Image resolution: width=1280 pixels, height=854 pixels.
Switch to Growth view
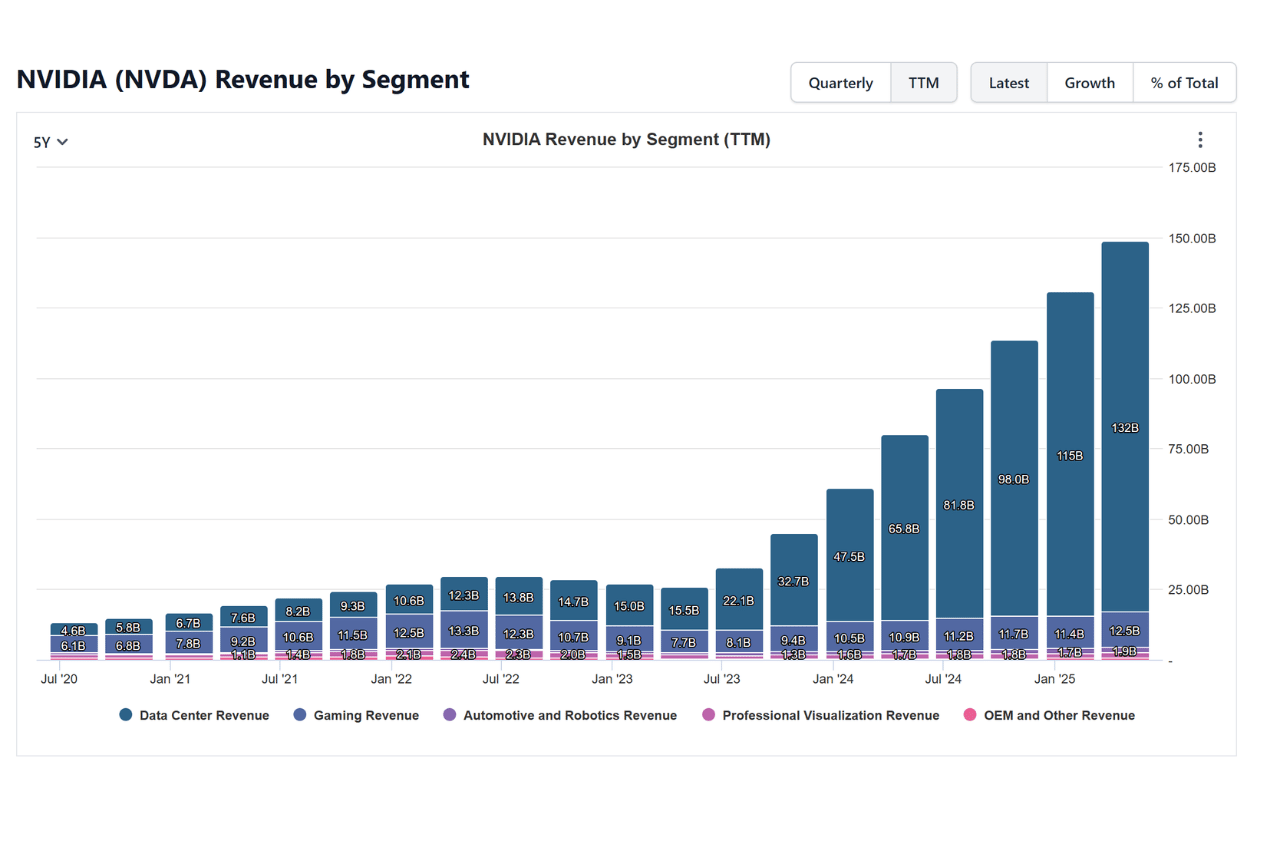tap(1090, 83)
